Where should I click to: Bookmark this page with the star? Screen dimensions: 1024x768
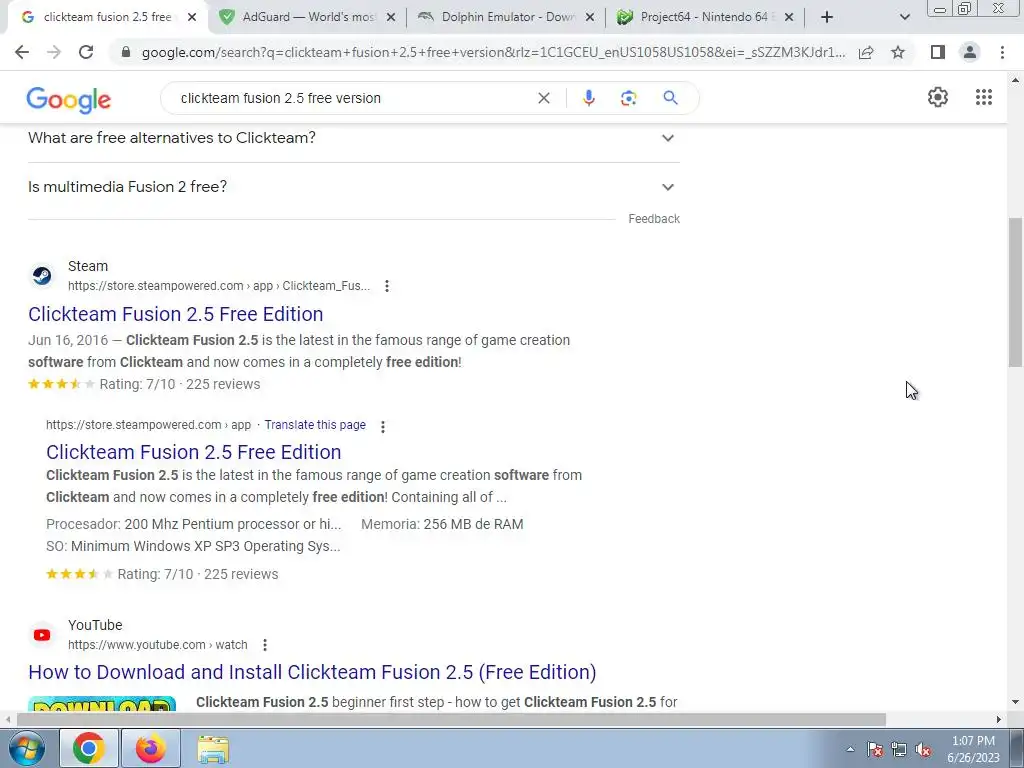898,52
